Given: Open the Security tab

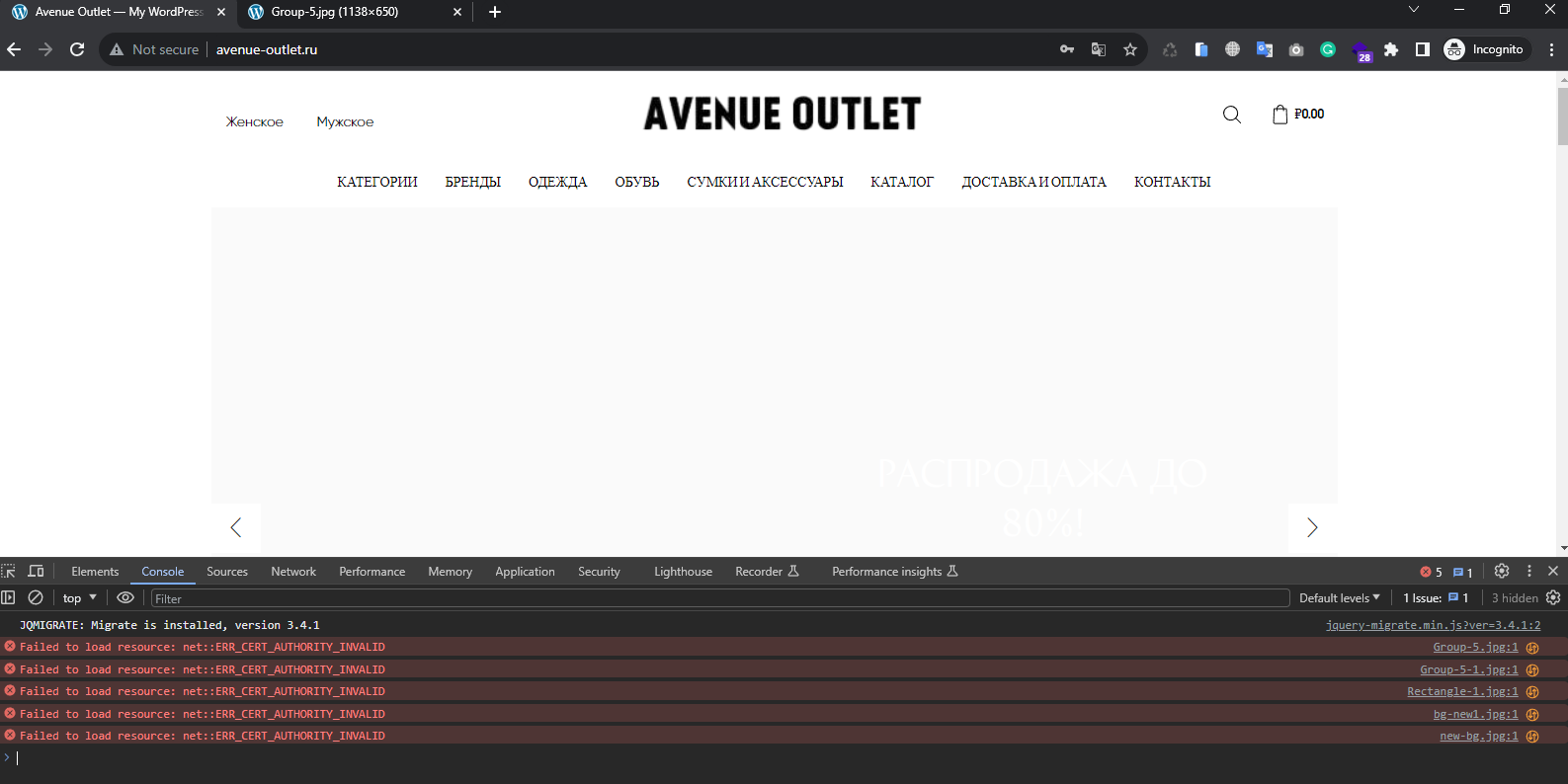Looking at the screenshot, I should (599, 572).
